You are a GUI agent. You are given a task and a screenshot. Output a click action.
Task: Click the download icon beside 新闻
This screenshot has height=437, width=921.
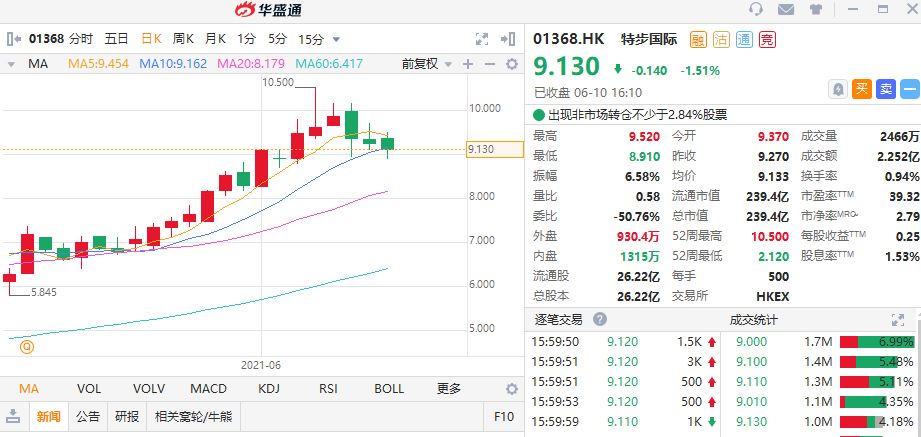point(14,417)
